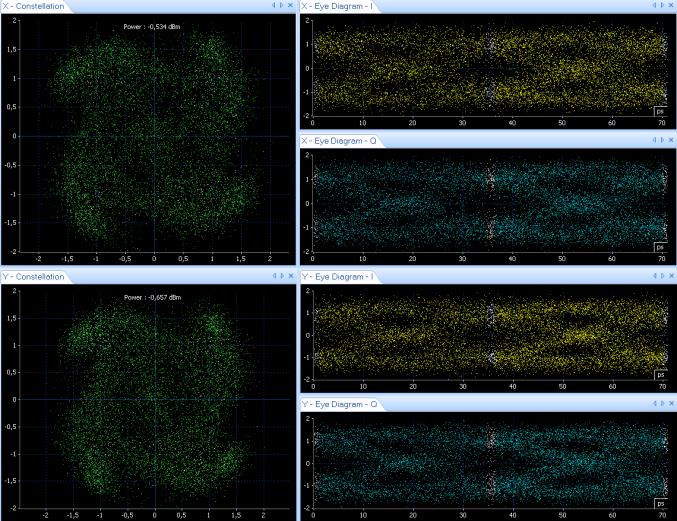Click right tab-scroll arrow in Y - Constellation panel
Viewport: 677px width, 521px height.
click(282, 275)
